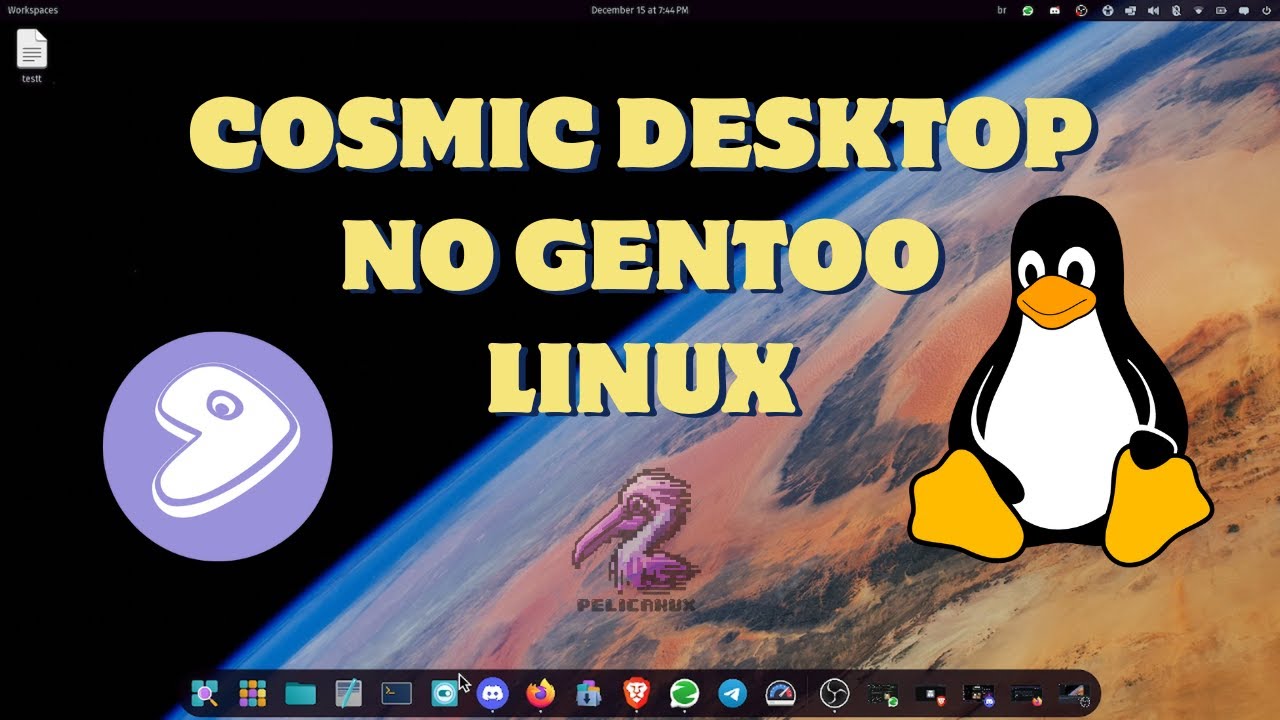Open OBS tray icon in panel
This screenshot has width=1280, height=720.
(x=1081, y=10)
